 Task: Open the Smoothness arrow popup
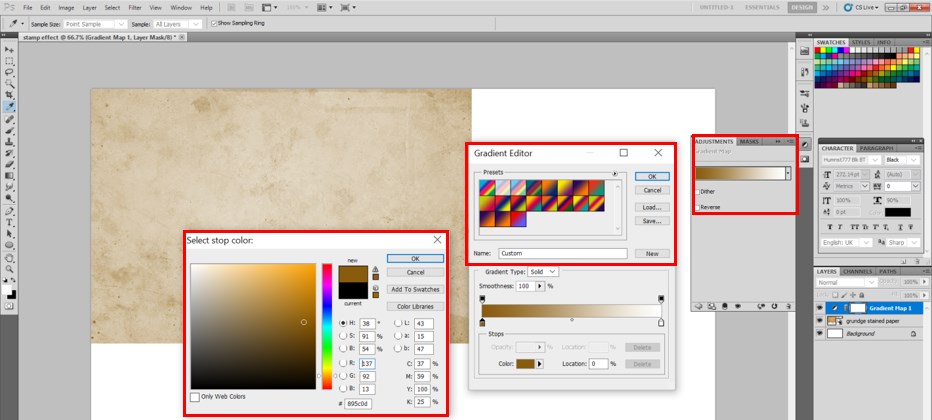(540, 286)
